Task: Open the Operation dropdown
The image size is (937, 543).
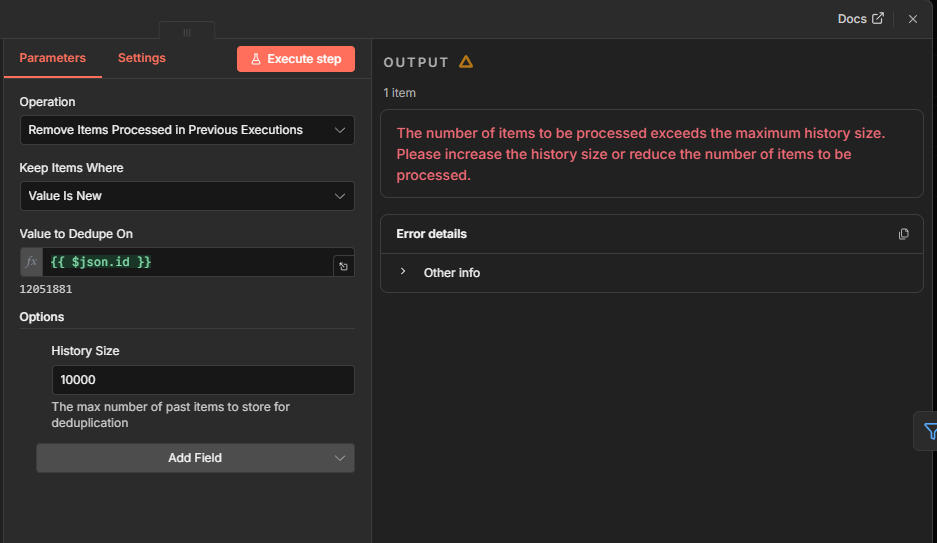Action: point(187,130)
